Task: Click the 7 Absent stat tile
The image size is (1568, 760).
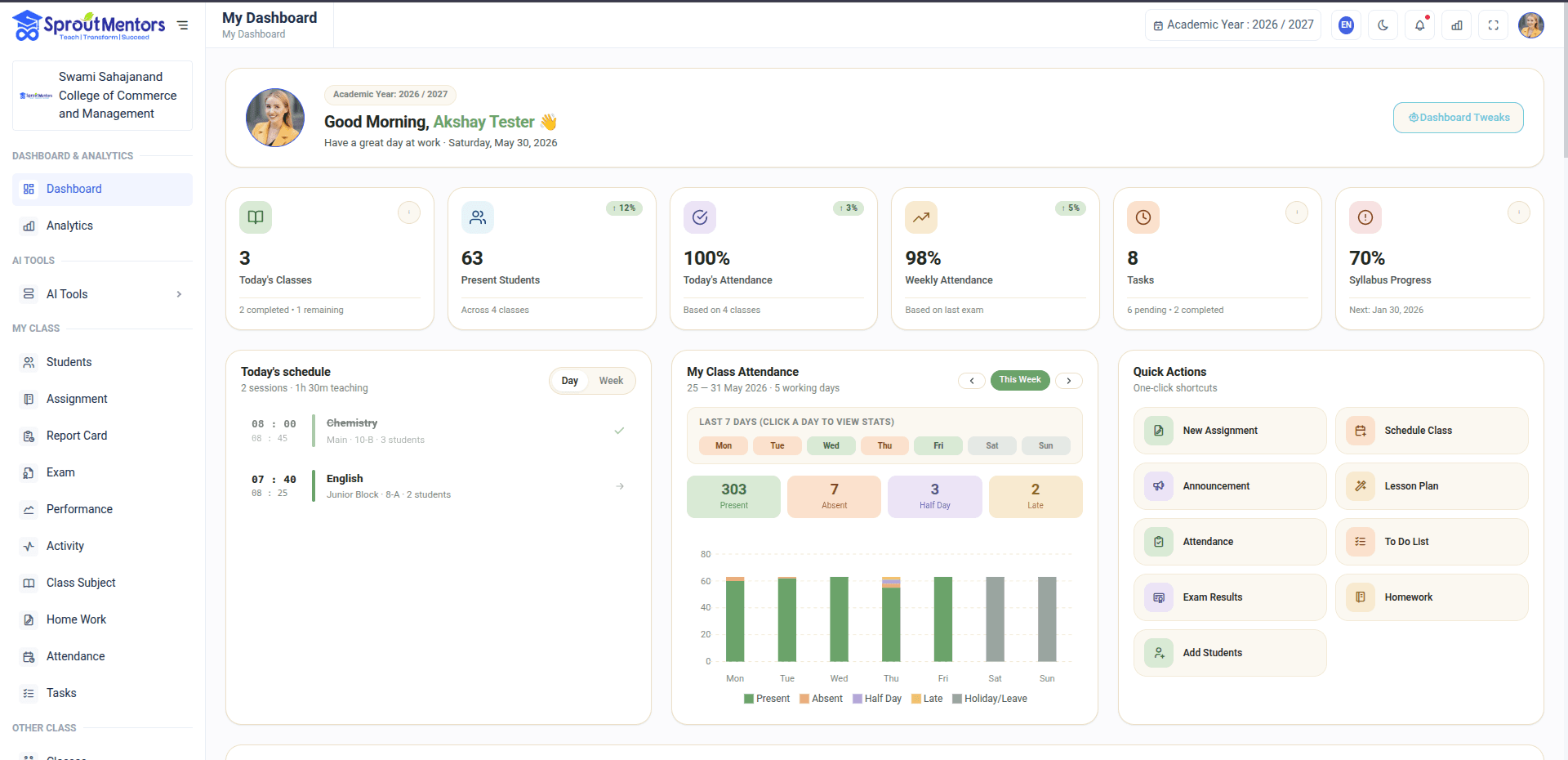Action: (x=834, y=497)
